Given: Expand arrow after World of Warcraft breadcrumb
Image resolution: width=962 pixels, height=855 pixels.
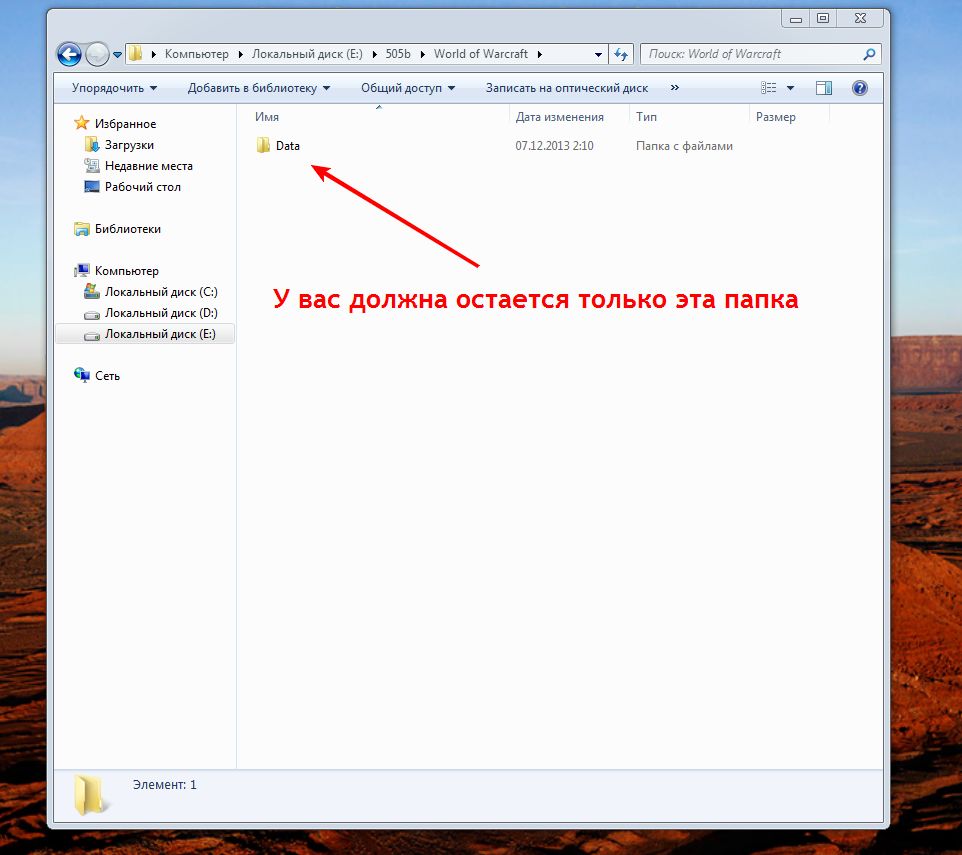Looking at the screenshot, I should coord(539,55).
